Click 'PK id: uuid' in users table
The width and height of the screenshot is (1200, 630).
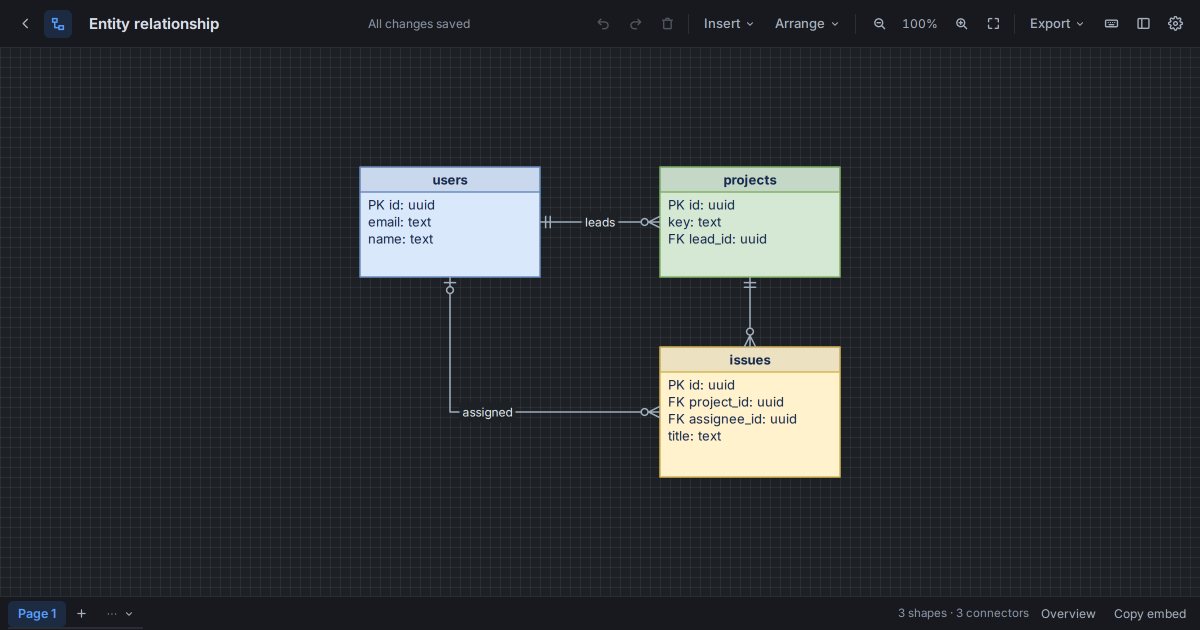point(401,205)
